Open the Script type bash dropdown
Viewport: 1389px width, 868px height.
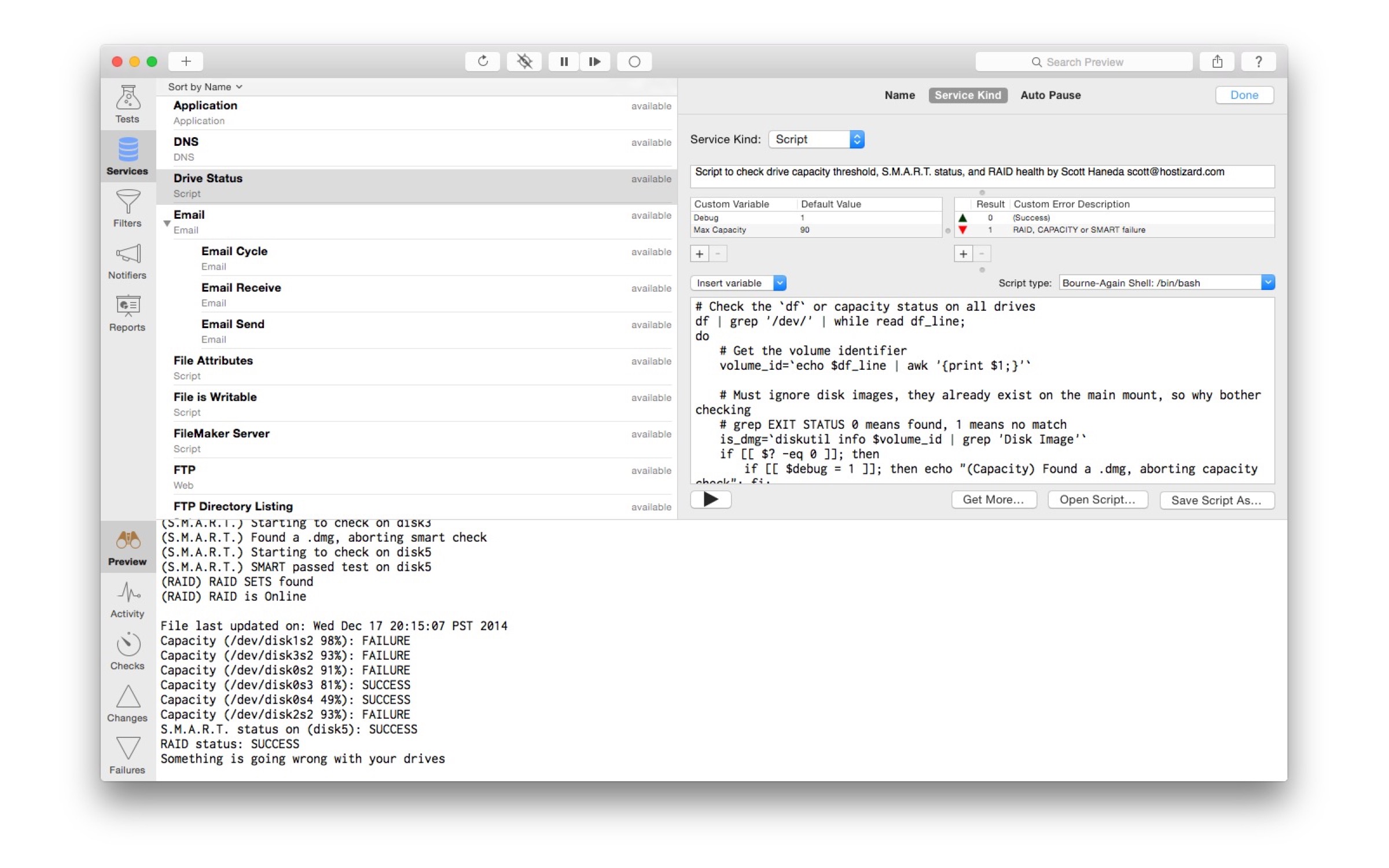coord(1166,283)
